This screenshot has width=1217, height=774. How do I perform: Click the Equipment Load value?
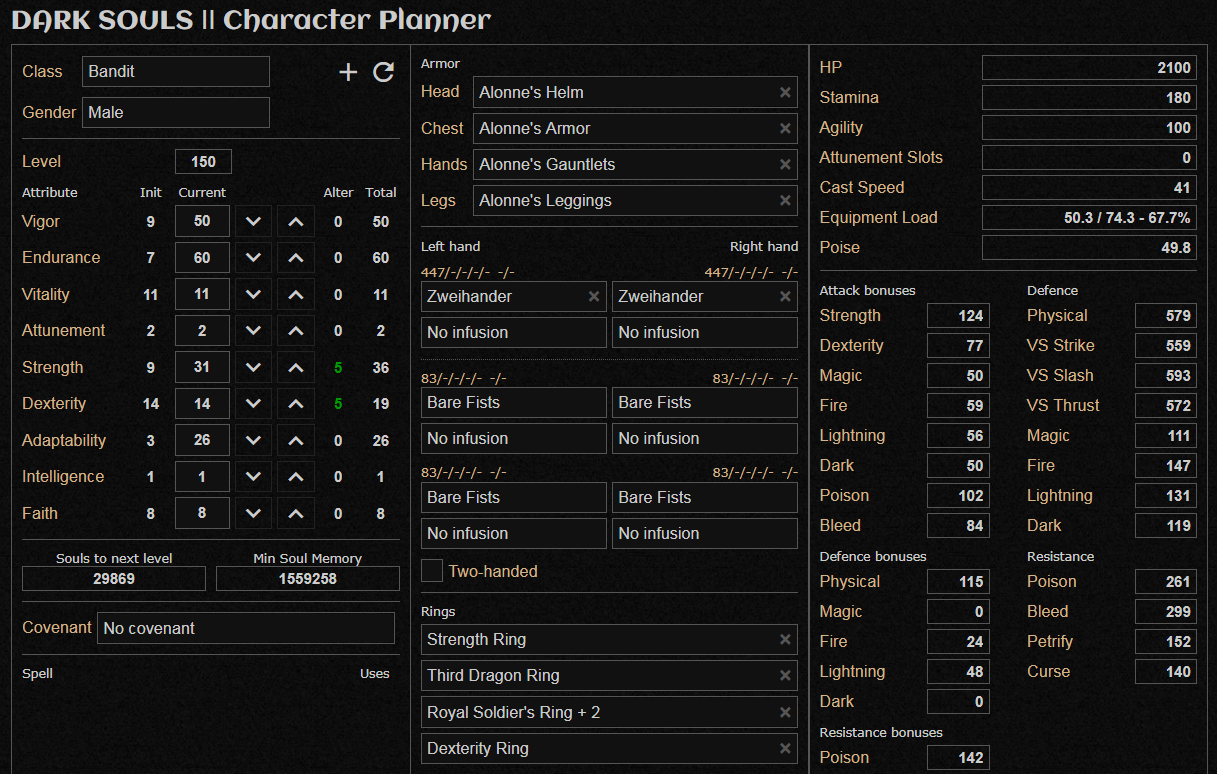1089,218
